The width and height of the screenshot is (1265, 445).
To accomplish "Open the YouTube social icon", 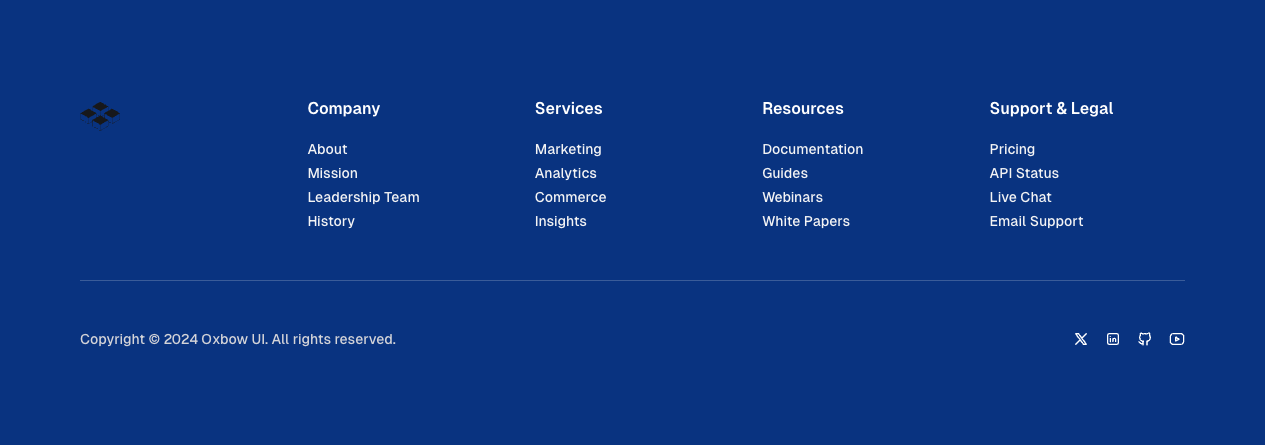I will pos(1177,339).
